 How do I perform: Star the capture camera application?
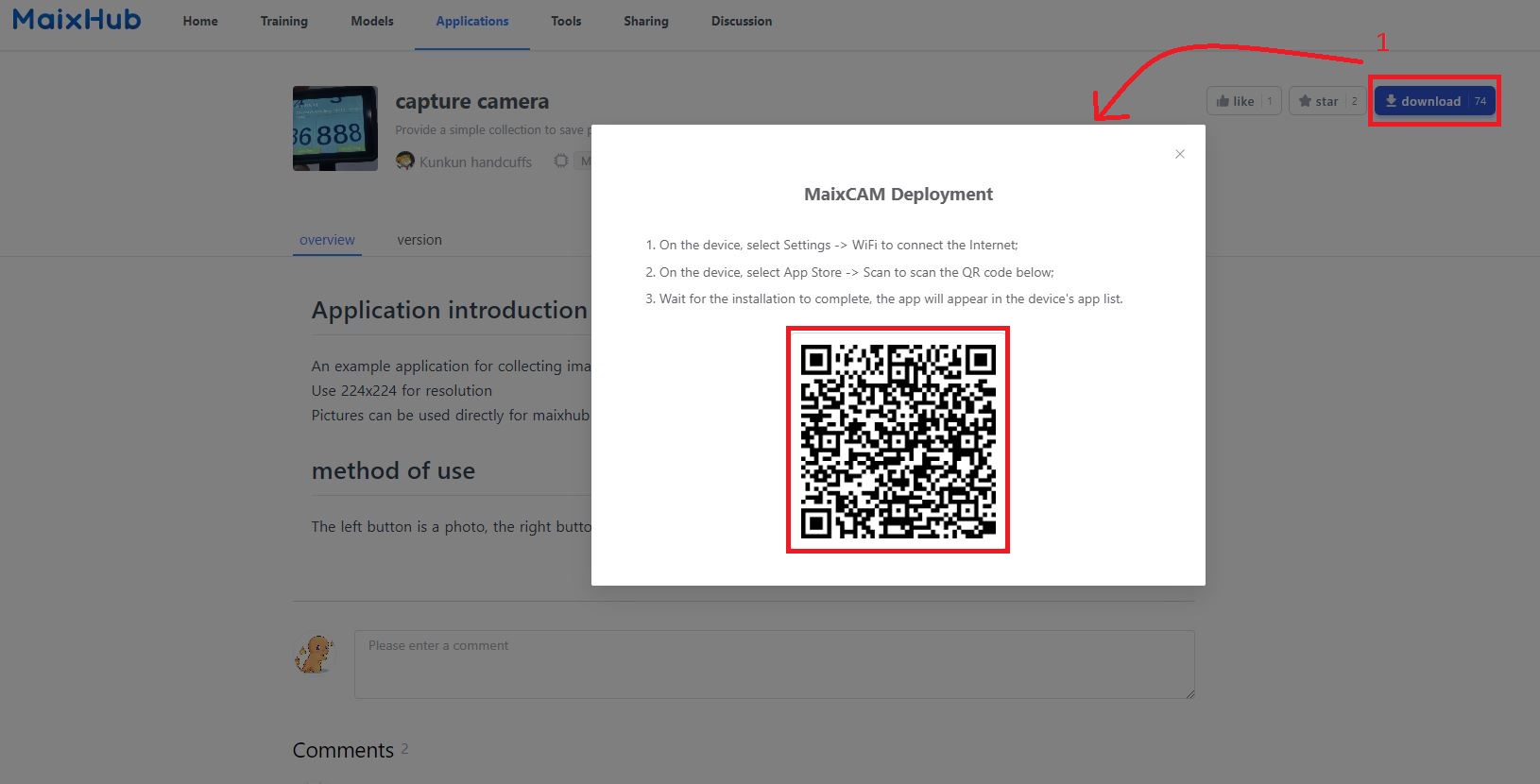[x=1326, y=101]
